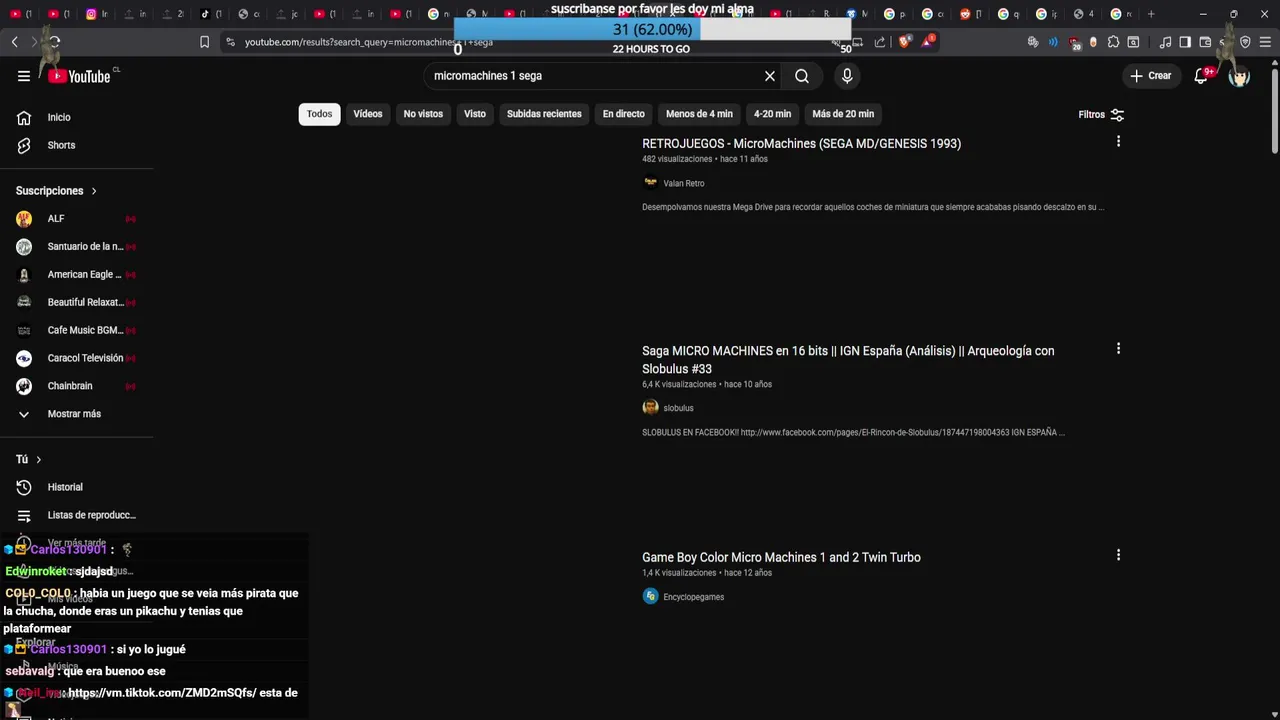Viewport: 1280px width, 720px height.
Task: Open the Filtros panel
Action: [1101, 115]
